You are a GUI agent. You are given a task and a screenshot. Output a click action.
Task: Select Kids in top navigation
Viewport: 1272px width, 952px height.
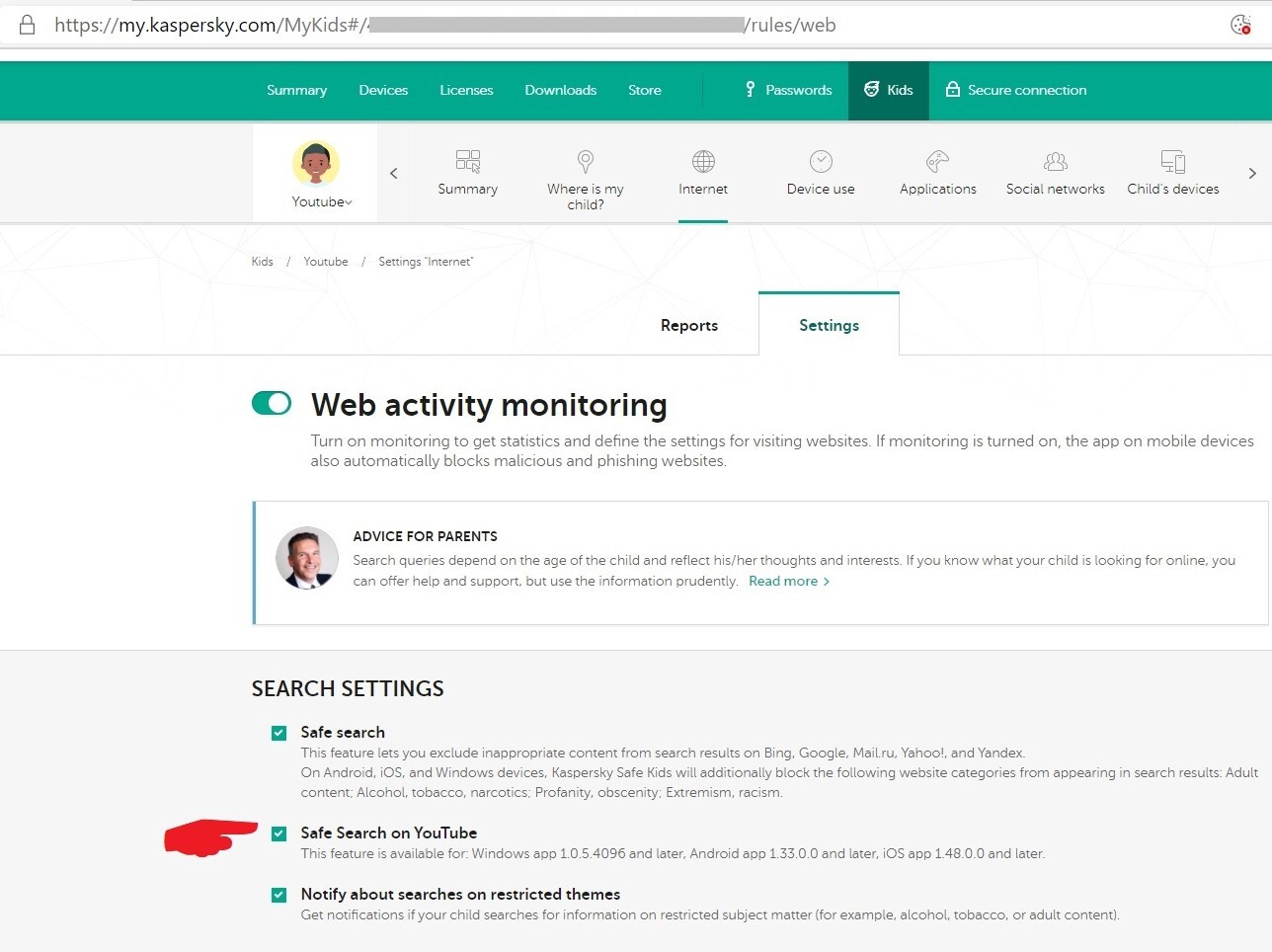click(x=889, y=90)
